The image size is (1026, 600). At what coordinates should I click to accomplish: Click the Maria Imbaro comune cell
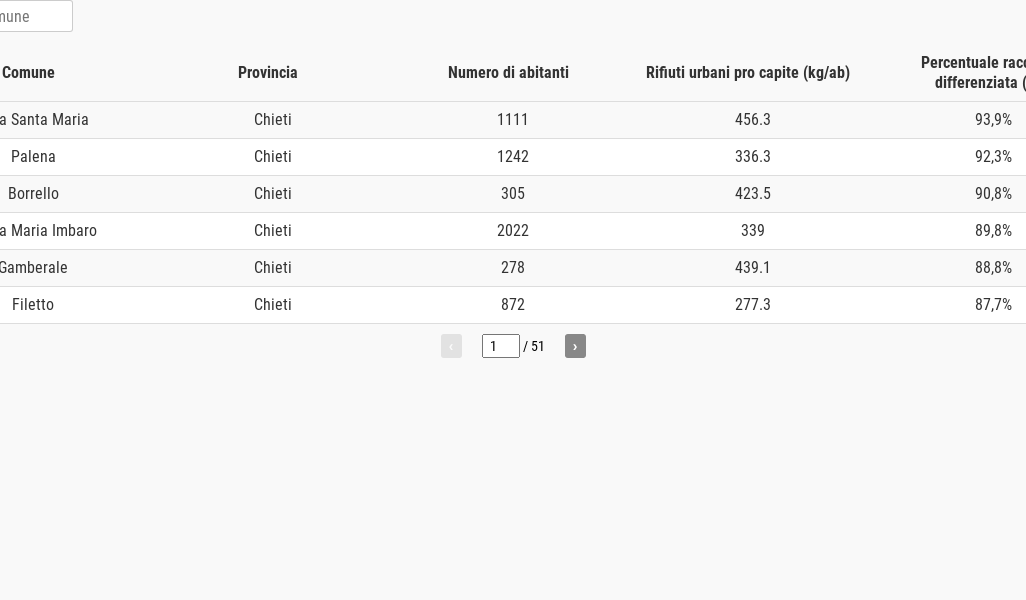tap(48, 230)
